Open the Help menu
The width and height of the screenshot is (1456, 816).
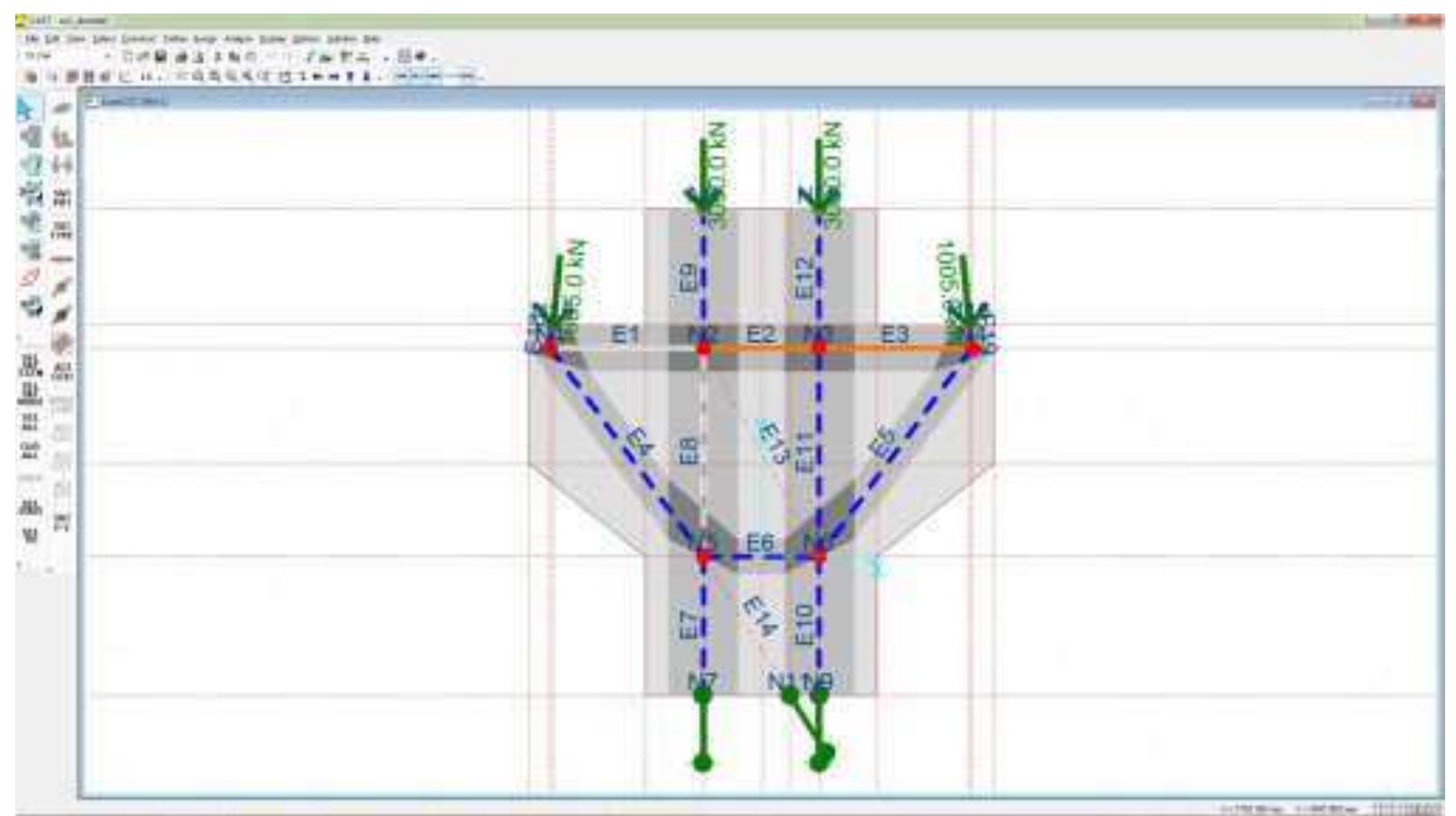coord(371,40)
